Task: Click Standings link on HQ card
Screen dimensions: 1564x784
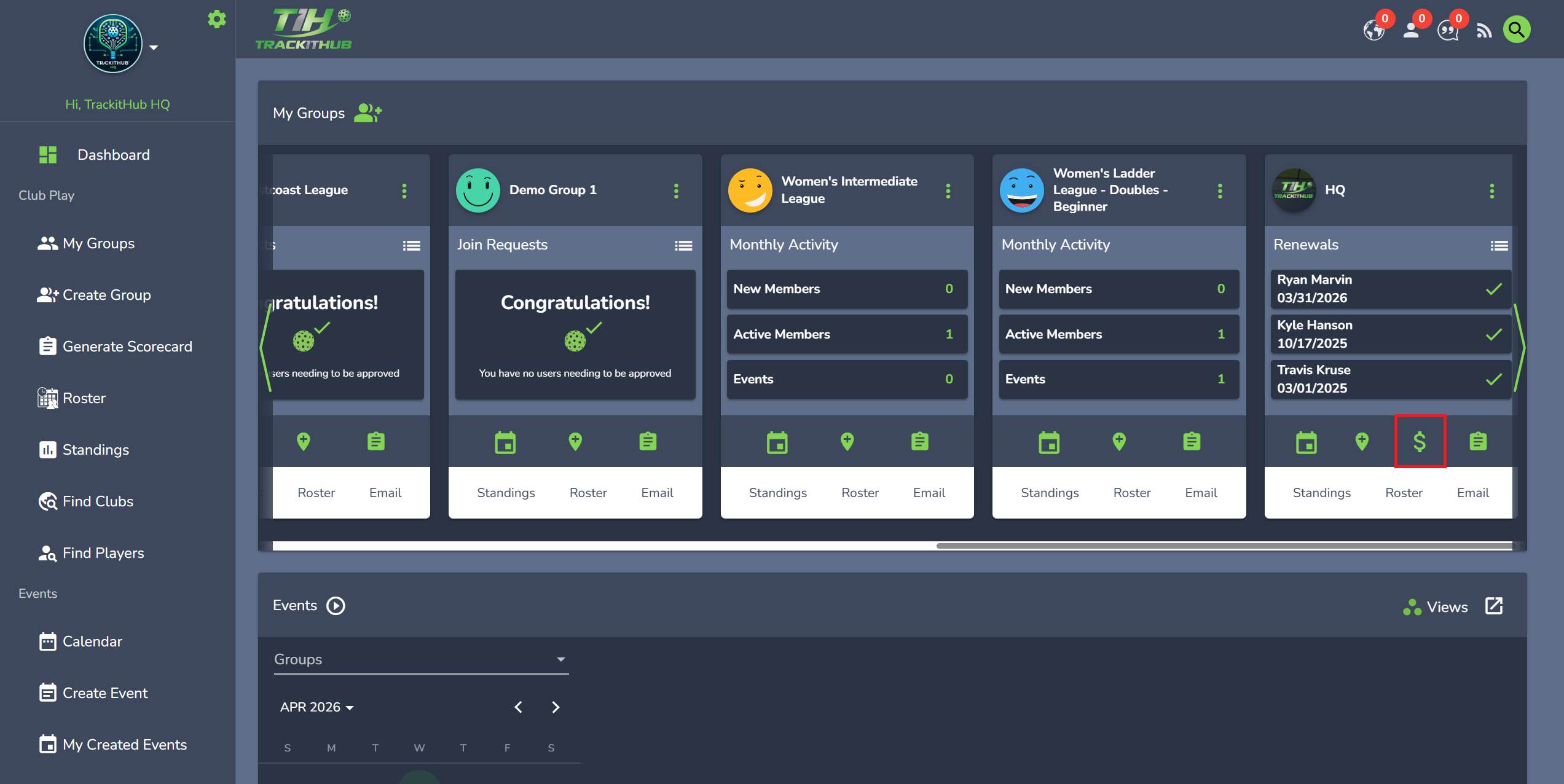Action: point(1321,493)
